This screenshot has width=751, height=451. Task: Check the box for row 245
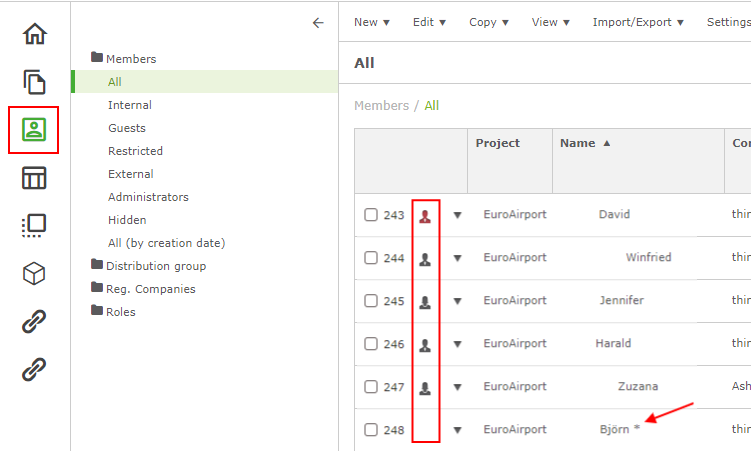371,301
